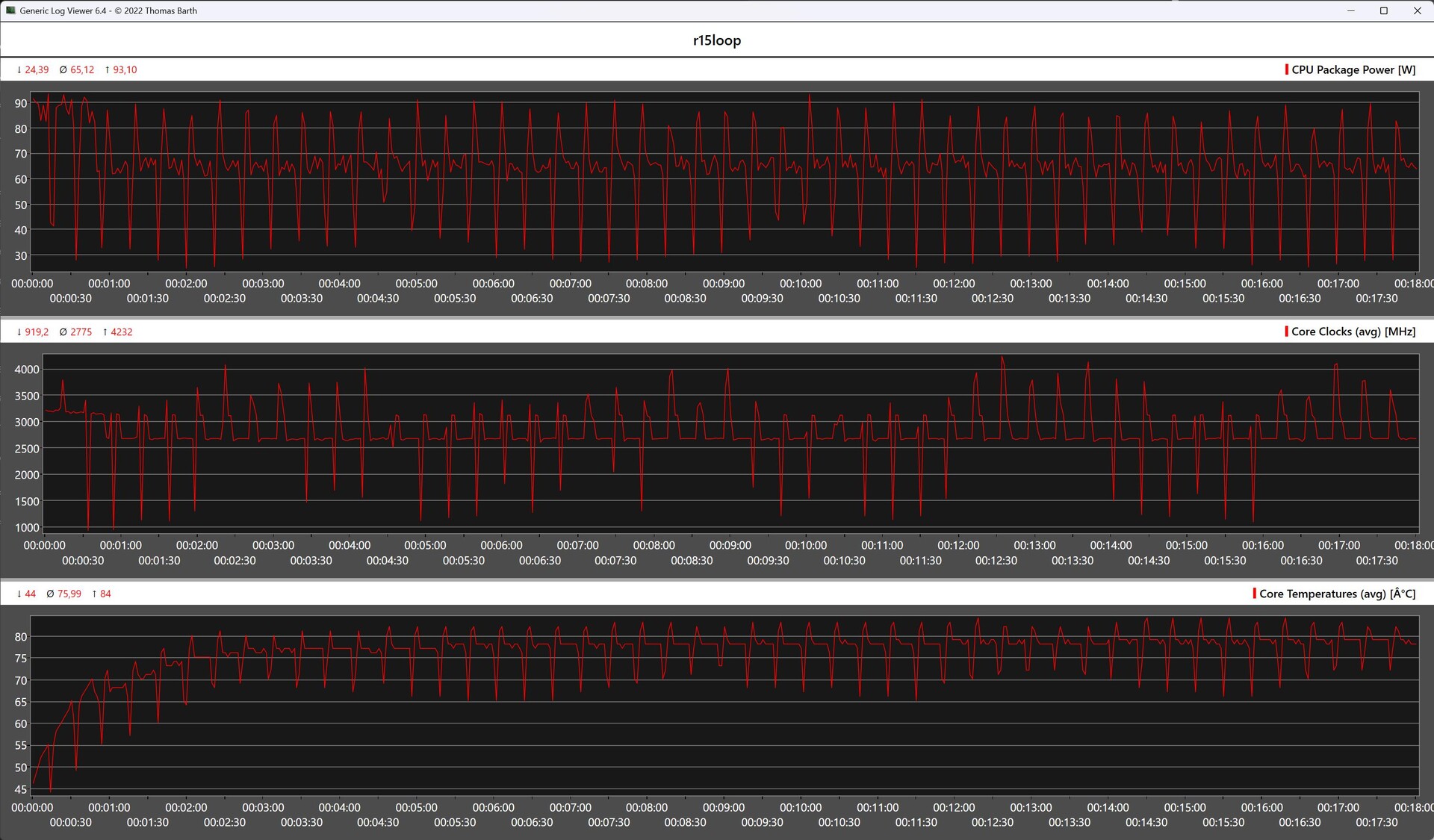
Task: Click the r15loop title heading
Action: click(716, 40)
